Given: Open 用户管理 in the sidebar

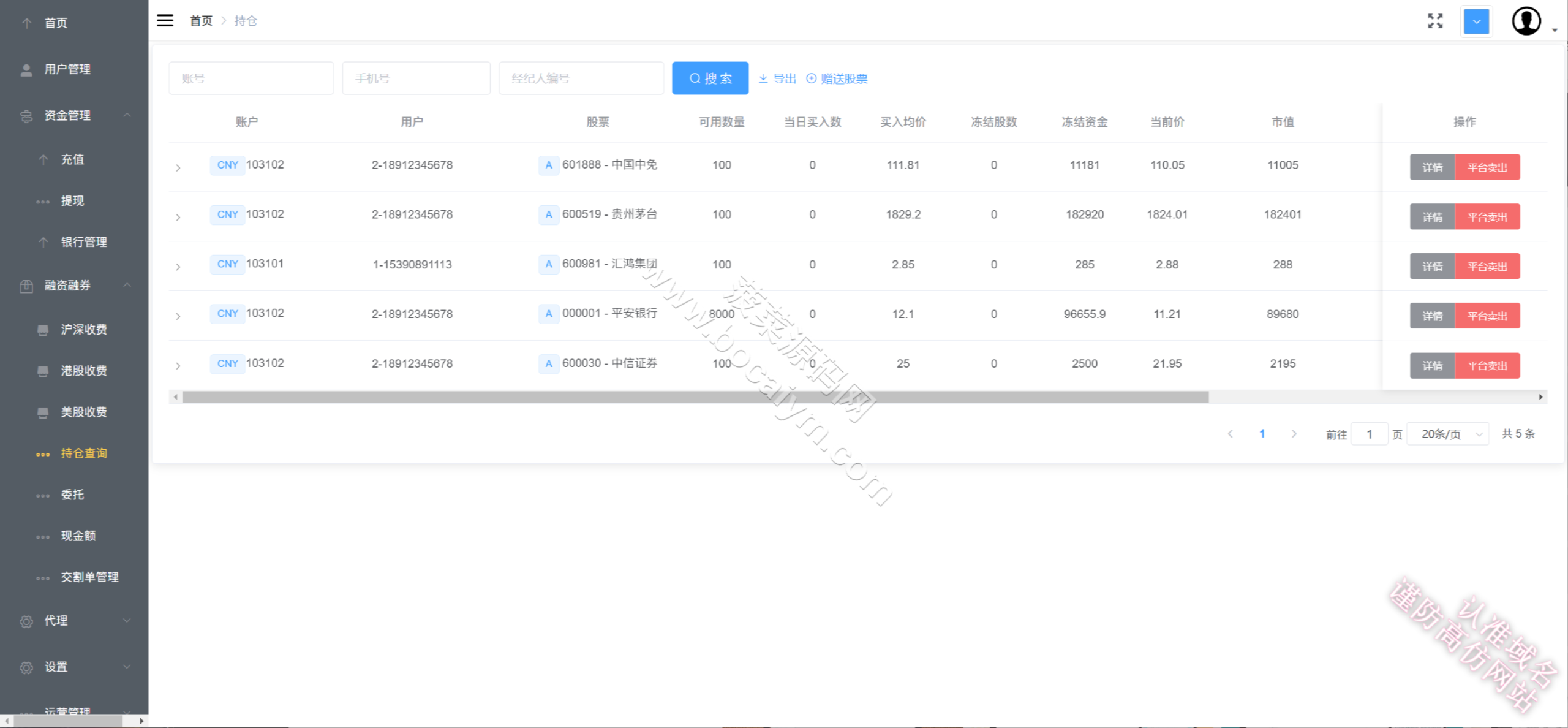Looking at the screenshot, I should [74, 69].
